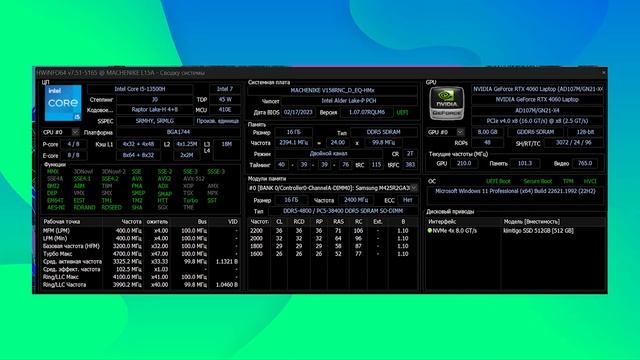Click the 2T command rate field

[x=410, y=154]
